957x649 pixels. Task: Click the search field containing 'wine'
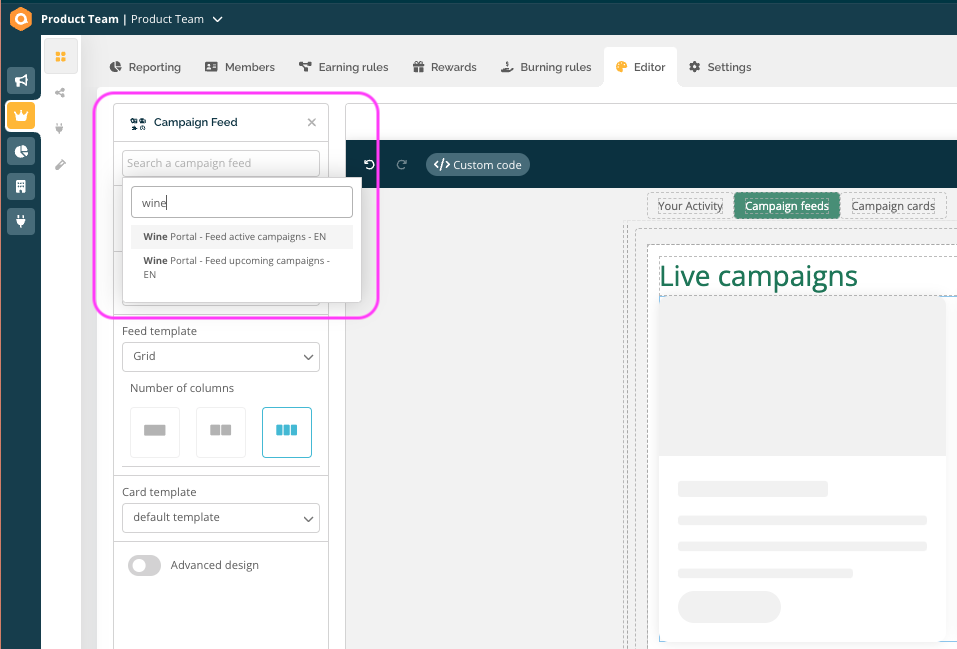pyautogui.click(x=242, y=202)
